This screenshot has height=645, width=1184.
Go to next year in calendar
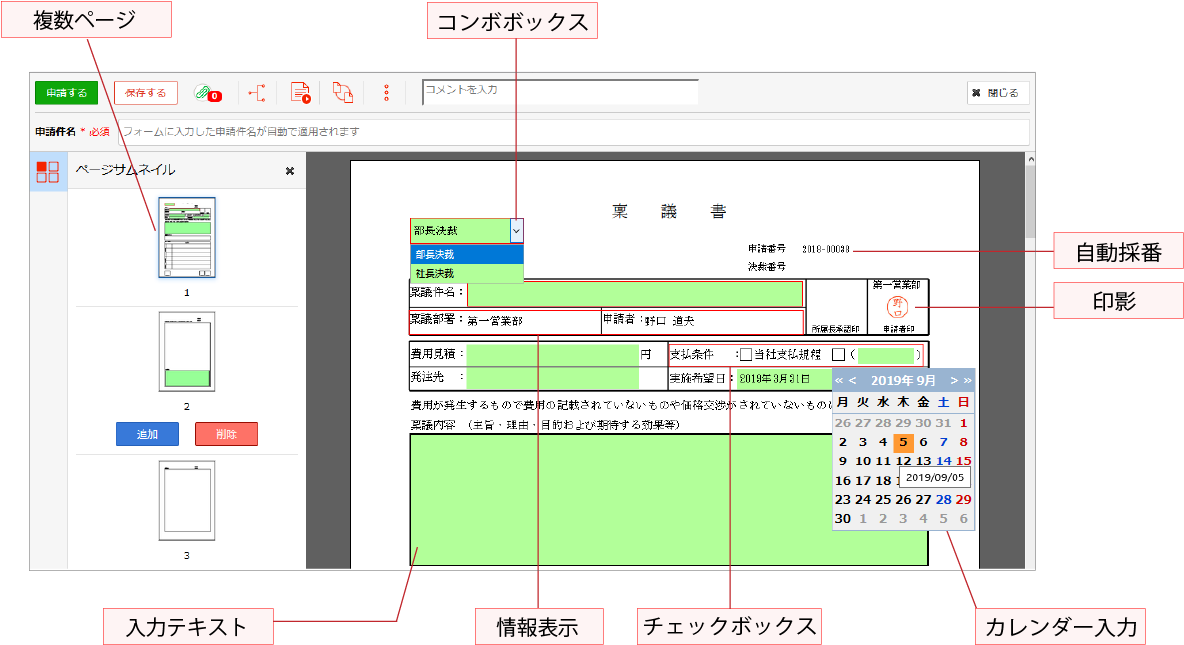967,381
